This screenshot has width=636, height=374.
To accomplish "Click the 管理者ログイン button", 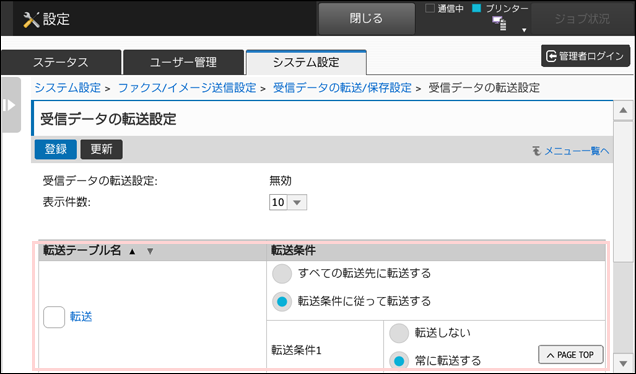I will click(x=585, y=56).
